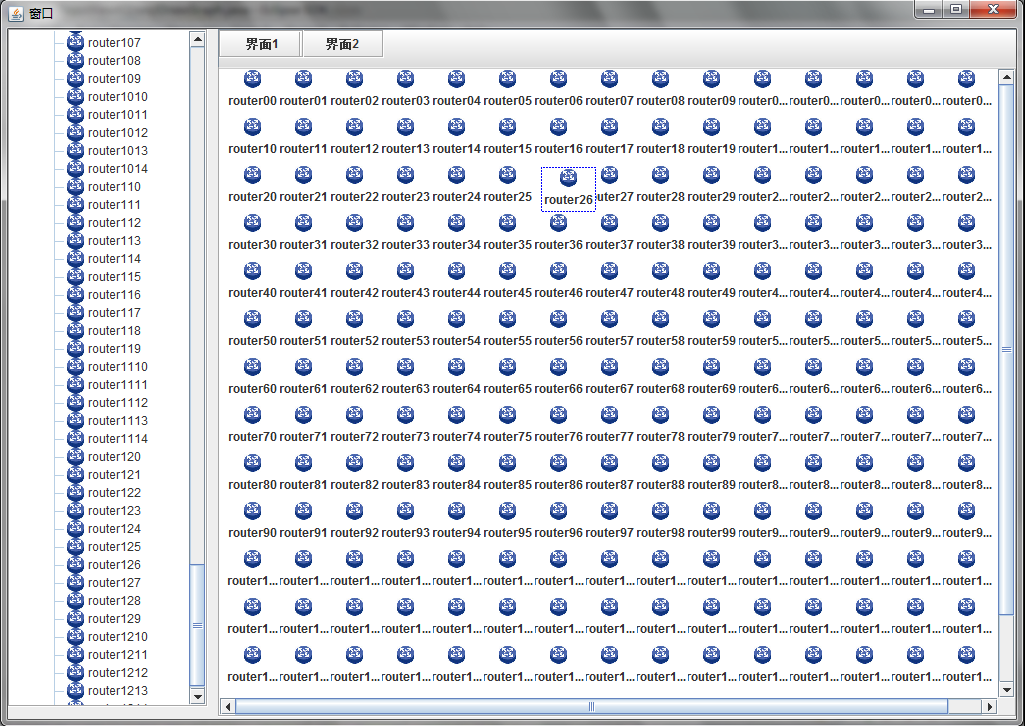Close the 窗口 window

pyautogui.click(x=993, y=10)
